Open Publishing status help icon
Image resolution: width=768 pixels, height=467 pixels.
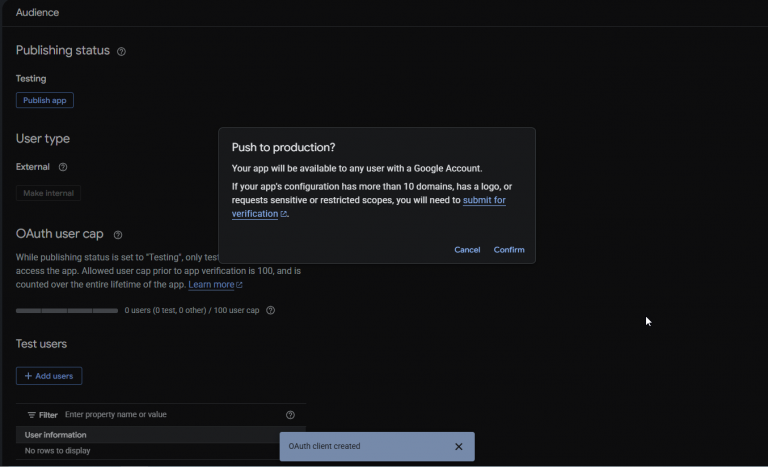pyautogui.click(x=121, y=51)
